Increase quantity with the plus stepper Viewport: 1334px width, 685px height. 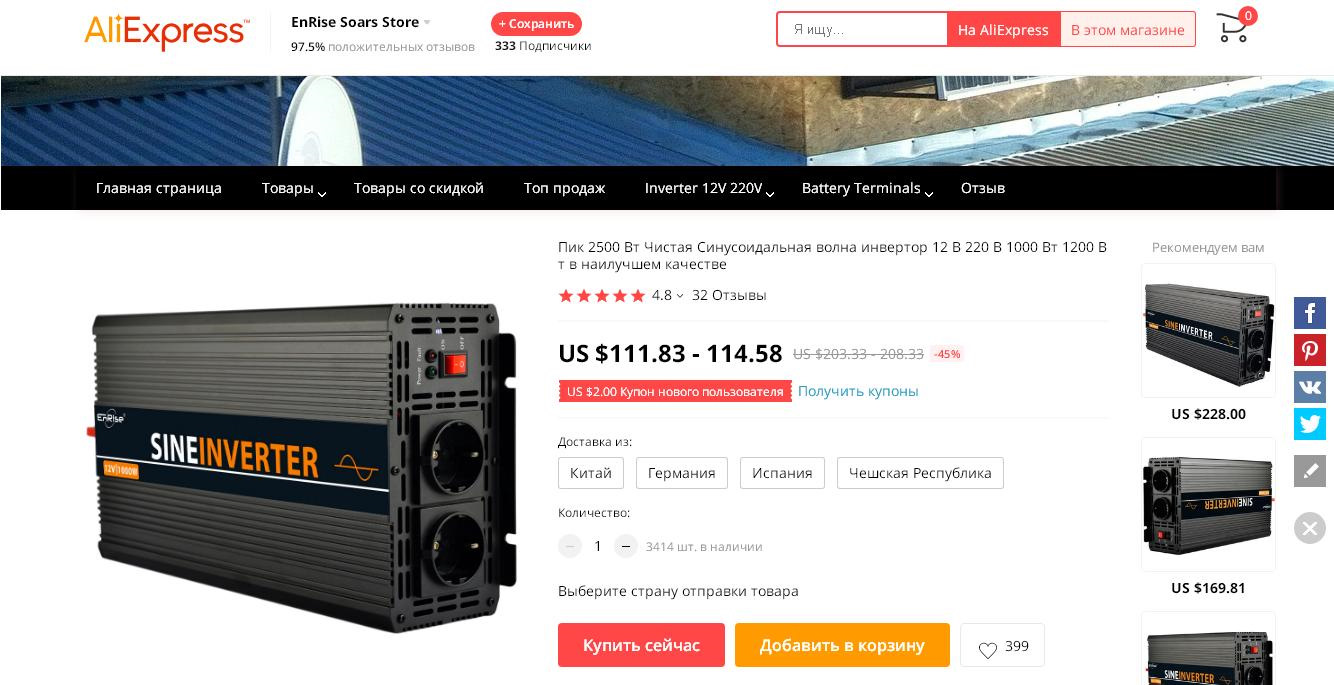click(626, 546)
